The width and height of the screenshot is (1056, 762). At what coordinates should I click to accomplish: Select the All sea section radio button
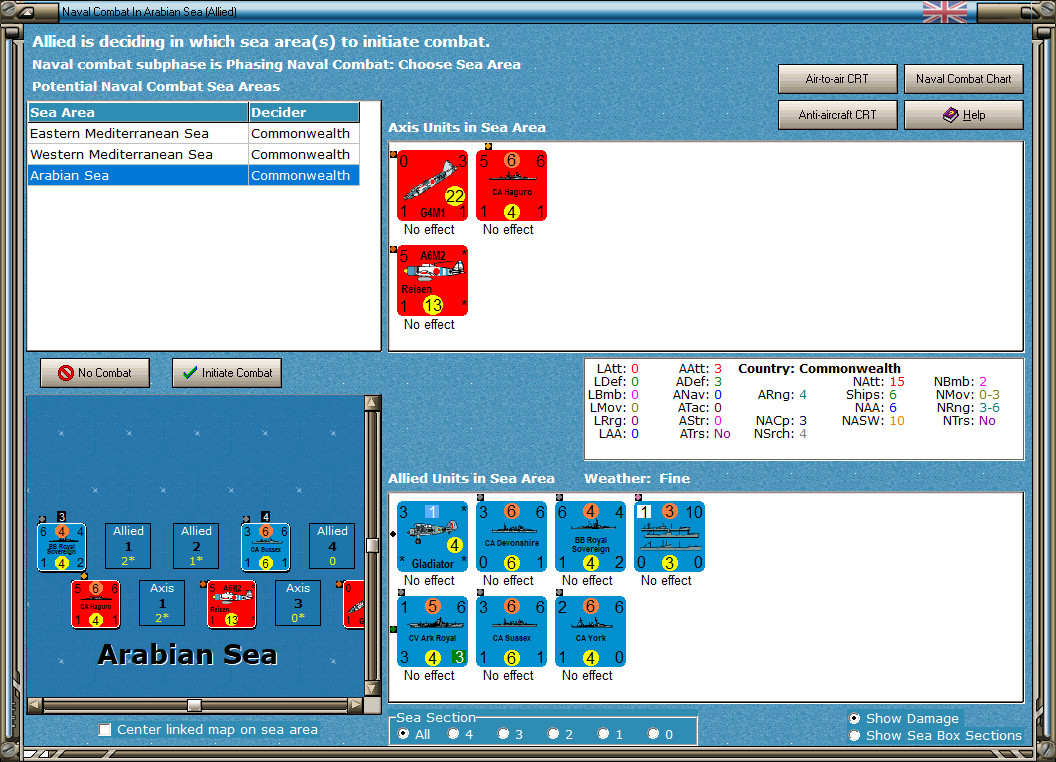(403, 734)
